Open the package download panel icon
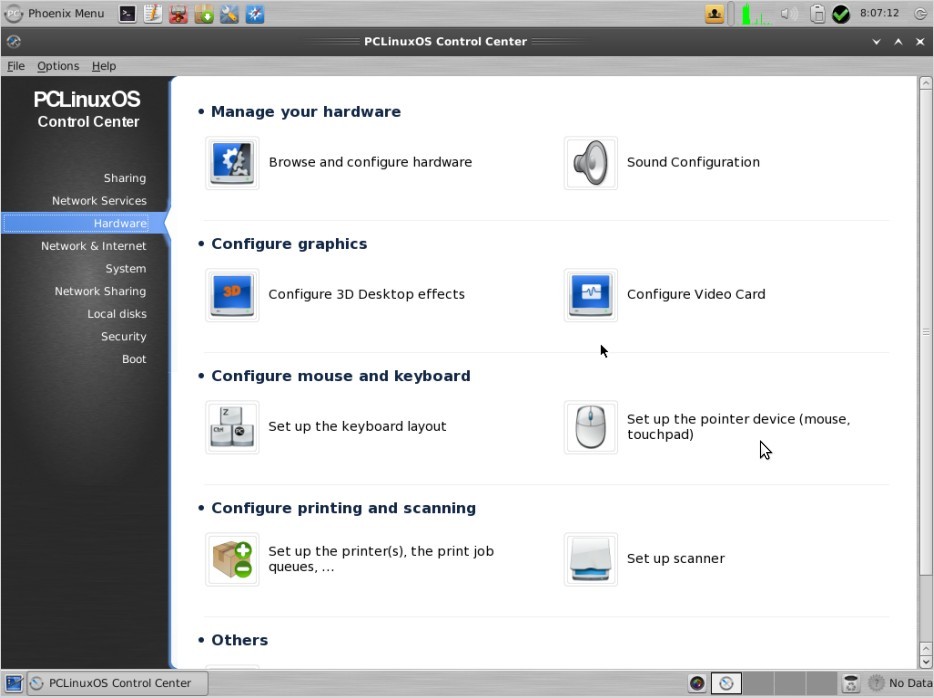The image size is (934, 698). click(x=204, y=14)
